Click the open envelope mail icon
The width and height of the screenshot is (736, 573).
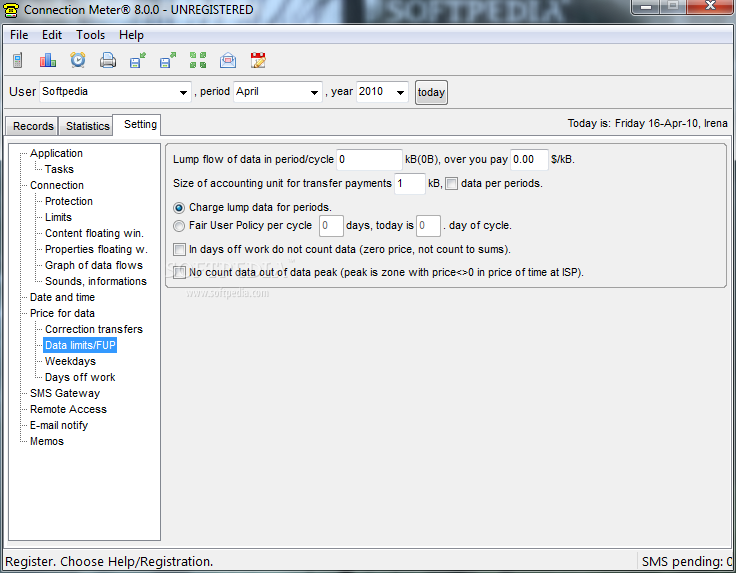228,60
